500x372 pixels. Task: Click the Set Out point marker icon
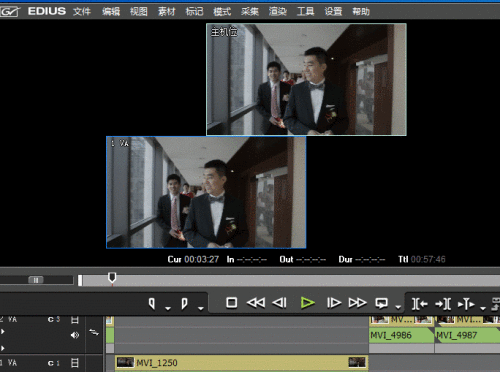click(184, 303)
